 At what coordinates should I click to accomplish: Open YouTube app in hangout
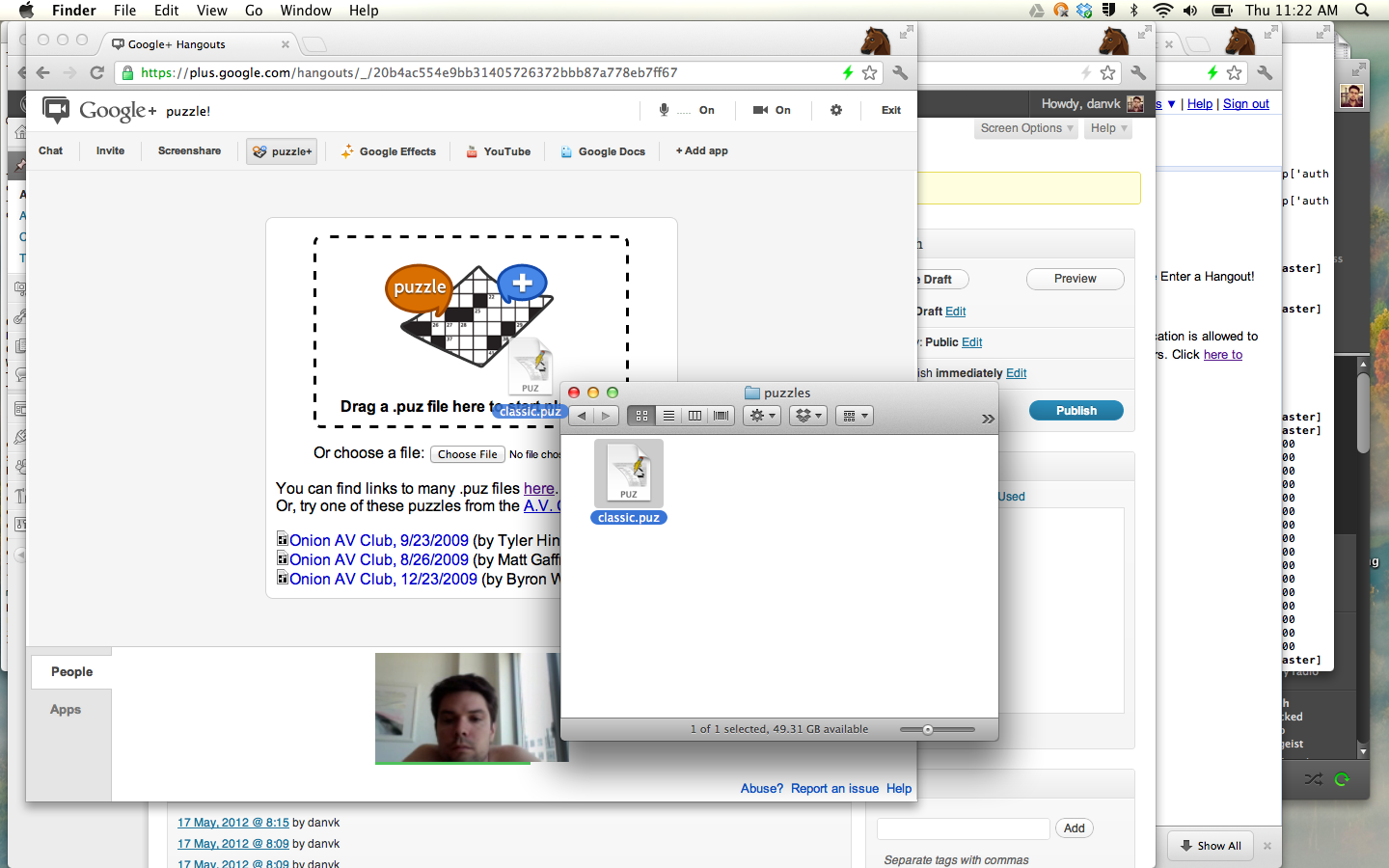pyautogui.click(x=498, y=151)
